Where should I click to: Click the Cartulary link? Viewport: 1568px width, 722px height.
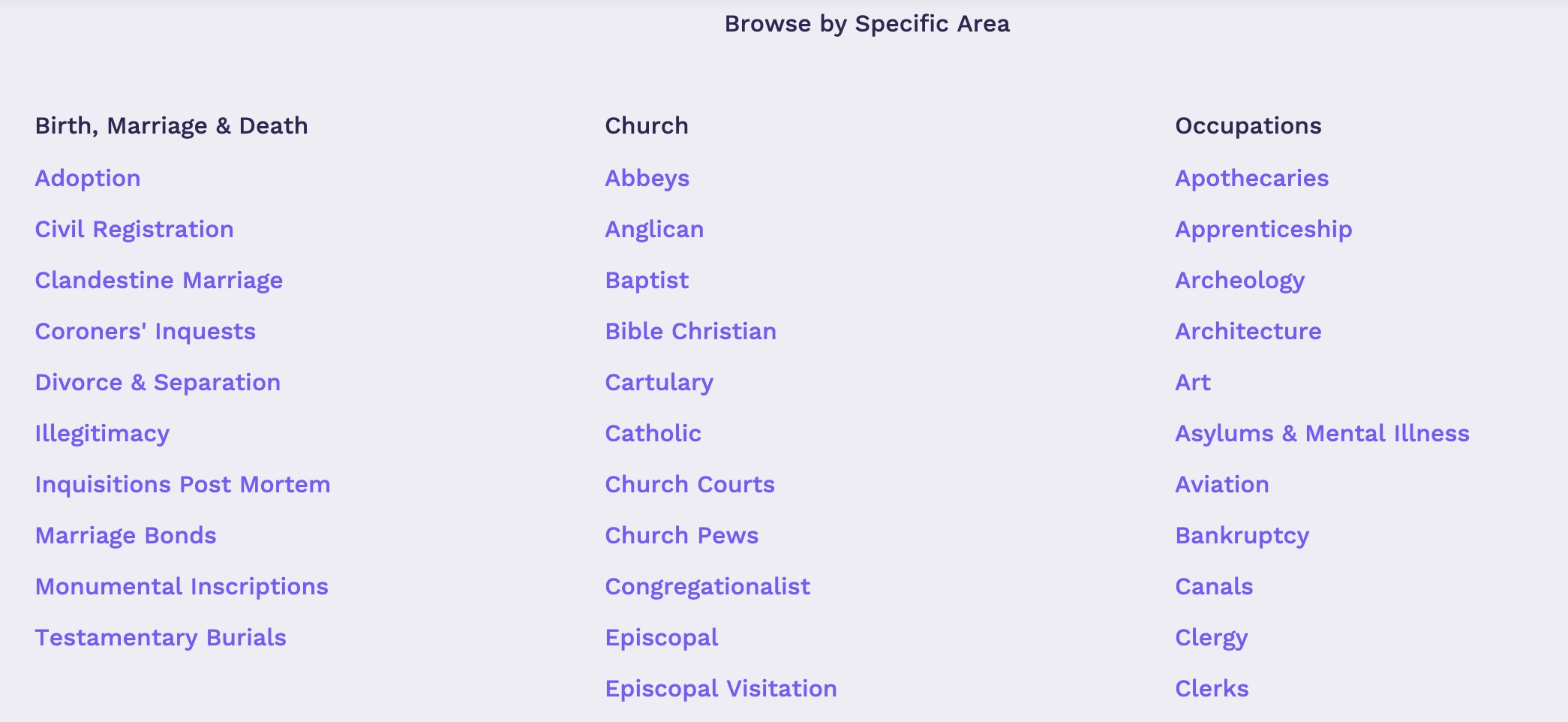[x=659, y=383]
